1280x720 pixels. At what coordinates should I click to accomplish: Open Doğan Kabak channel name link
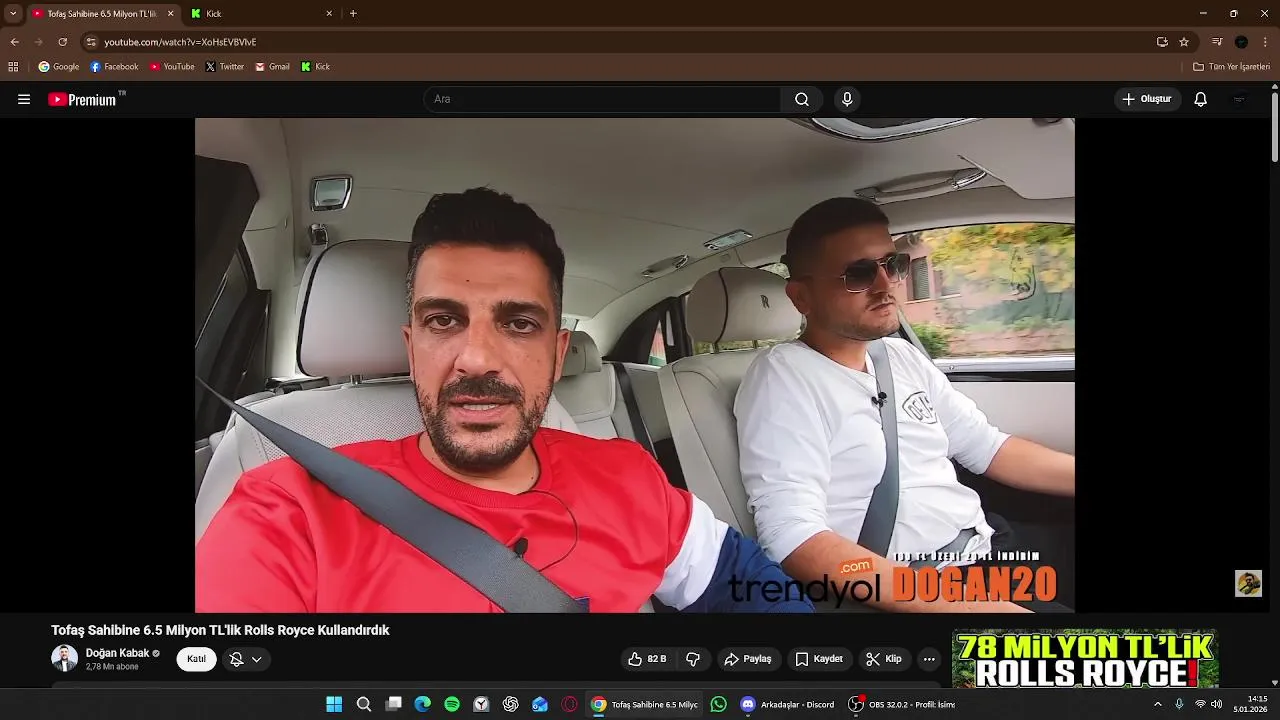point(117,653)
